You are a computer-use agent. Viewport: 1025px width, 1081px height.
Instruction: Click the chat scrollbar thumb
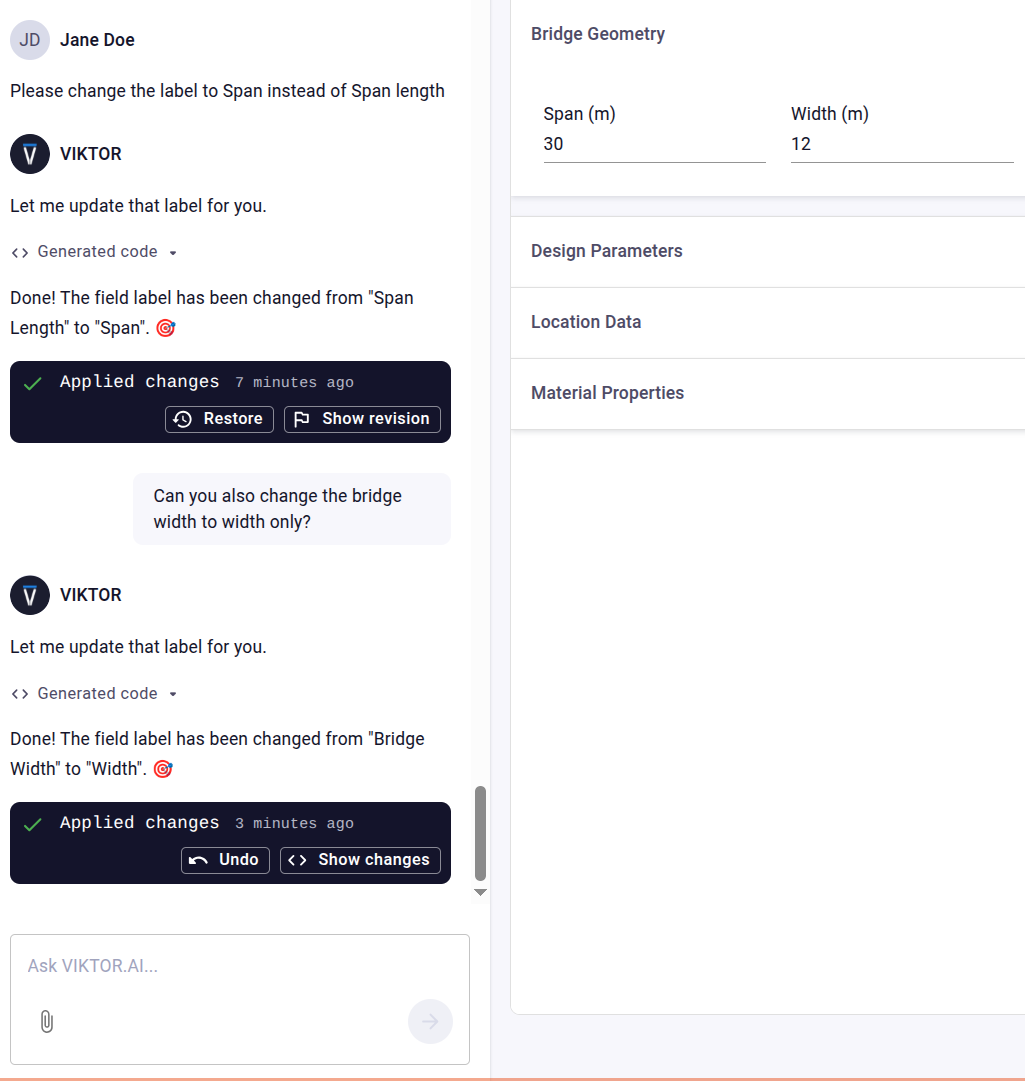480,832
